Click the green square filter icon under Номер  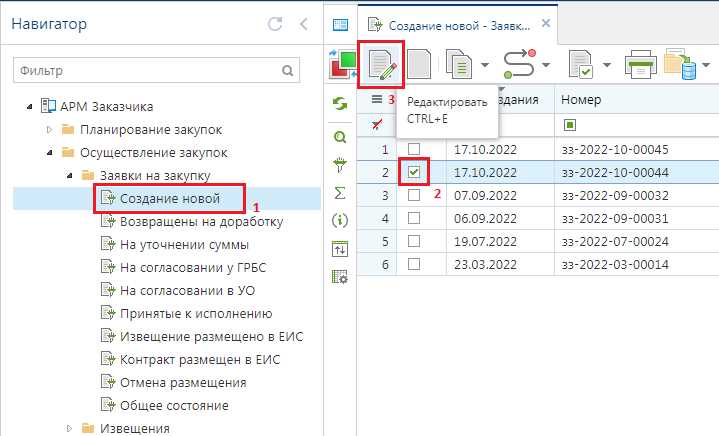570,125
